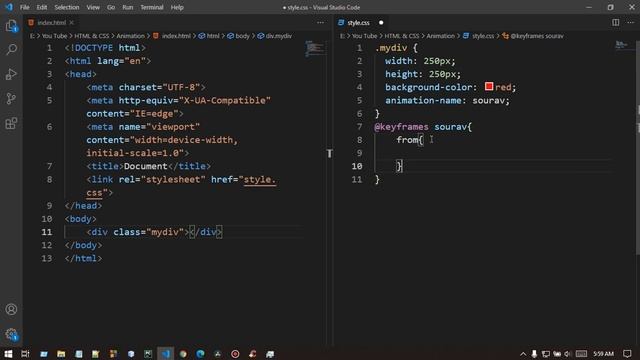
Task: Click the '@keyframes sourav' breadcrumb
Action: 537,36
